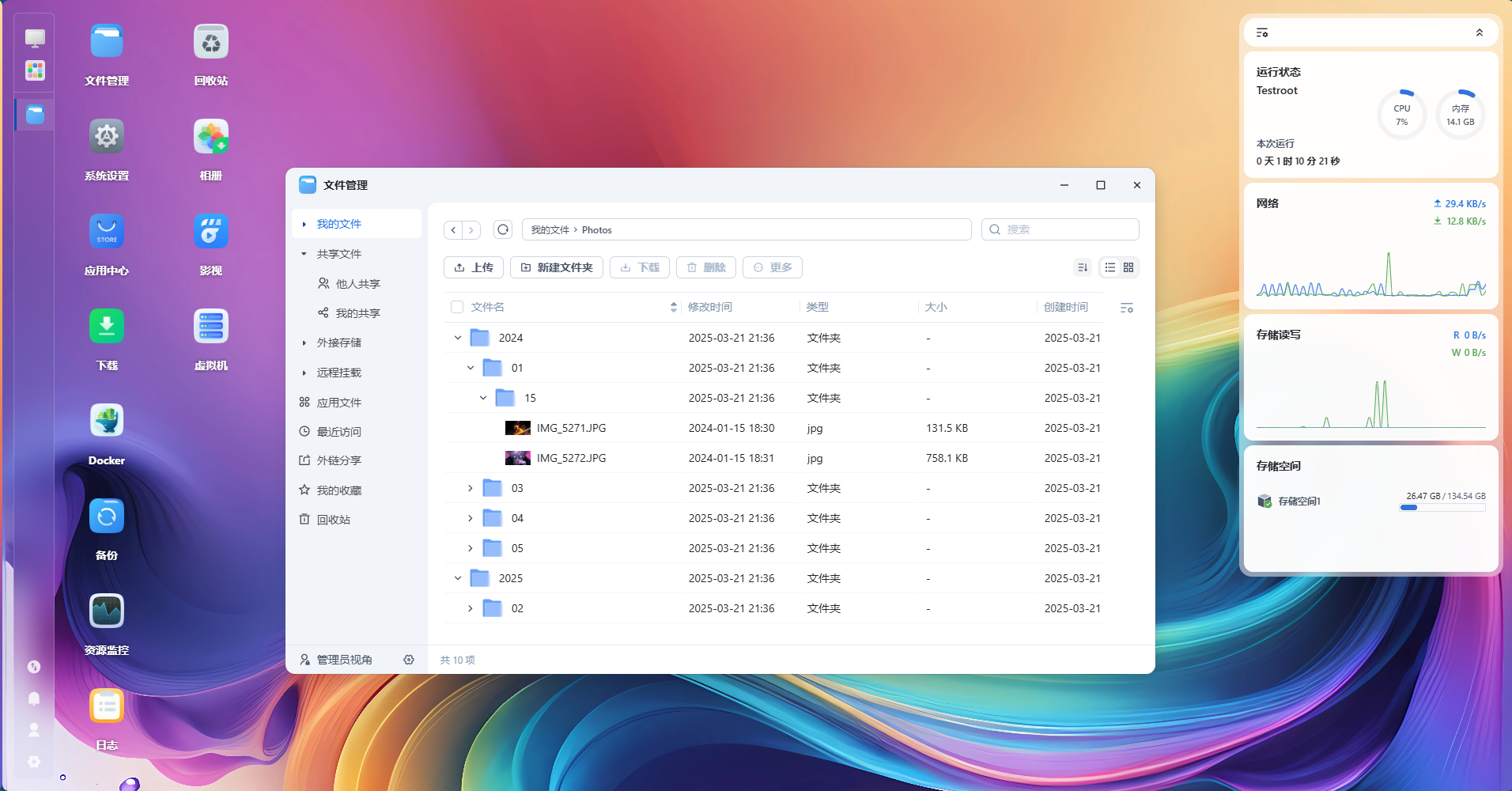Screen dimensions: 1512x791
Task: Open the user account icon in dock
Action: pos(34,730)
